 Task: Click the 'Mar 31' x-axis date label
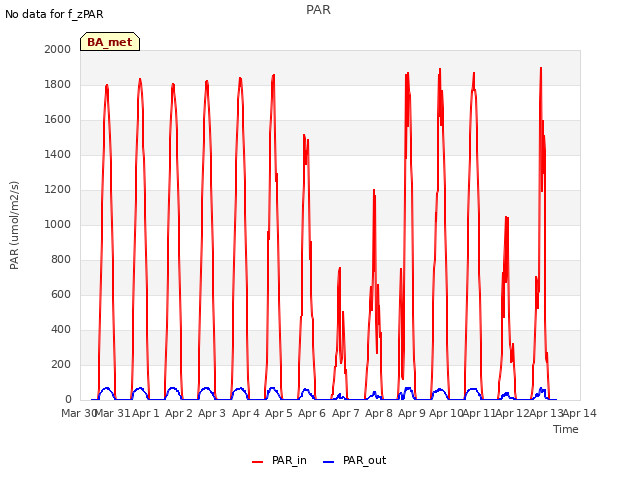[x=113, y=413]
